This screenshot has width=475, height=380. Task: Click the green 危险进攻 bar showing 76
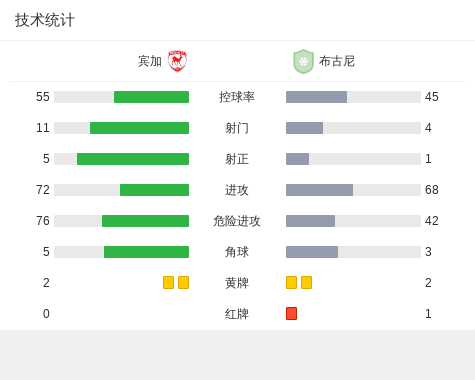coord(145,221)
